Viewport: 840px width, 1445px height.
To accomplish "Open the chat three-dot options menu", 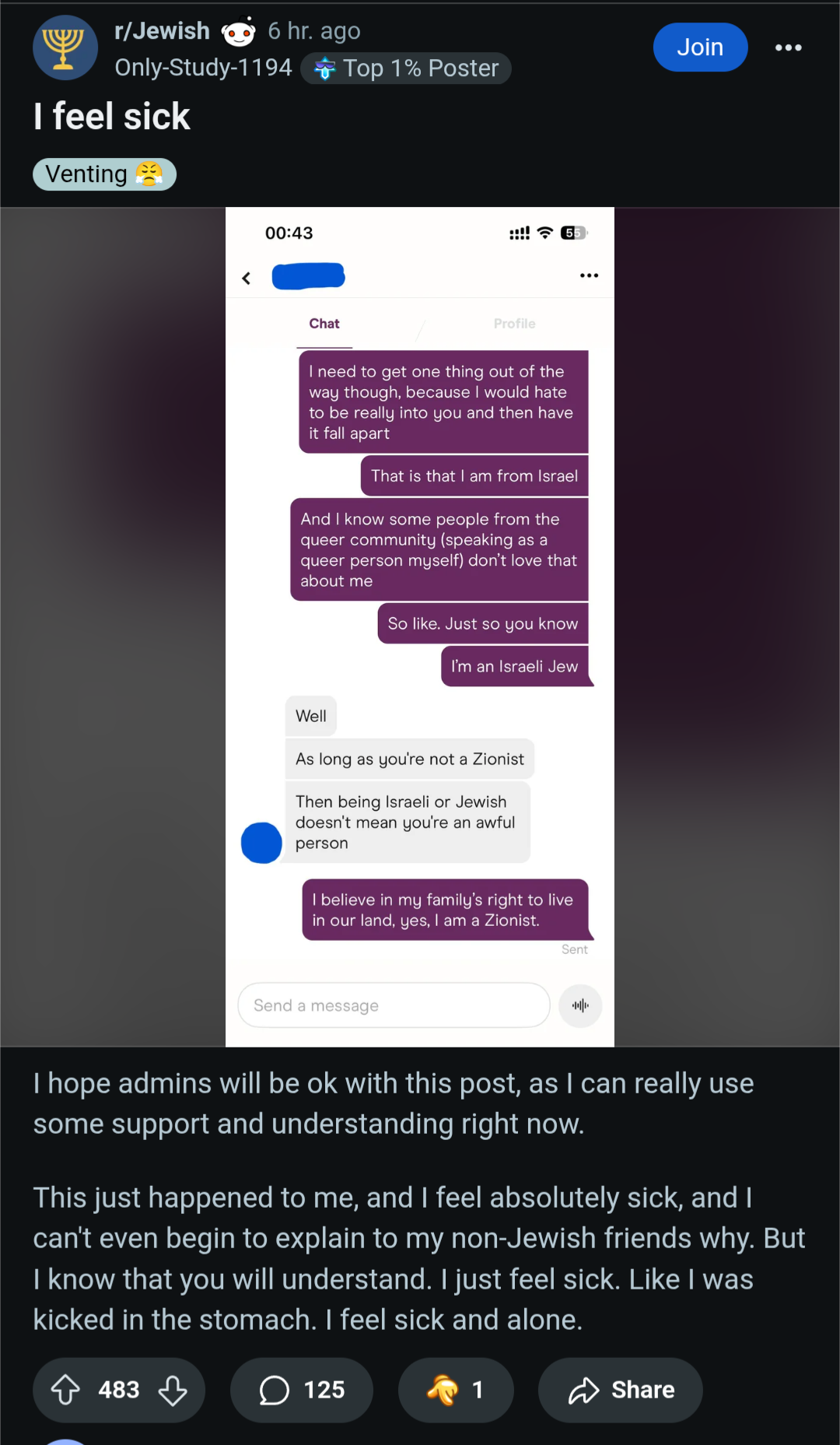I will point(589,275).
